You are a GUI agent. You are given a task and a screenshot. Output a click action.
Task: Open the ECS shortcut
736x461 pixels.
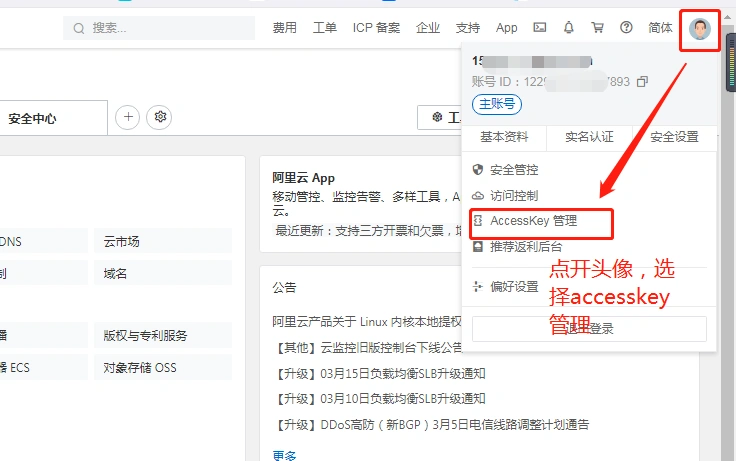(44, 367)
